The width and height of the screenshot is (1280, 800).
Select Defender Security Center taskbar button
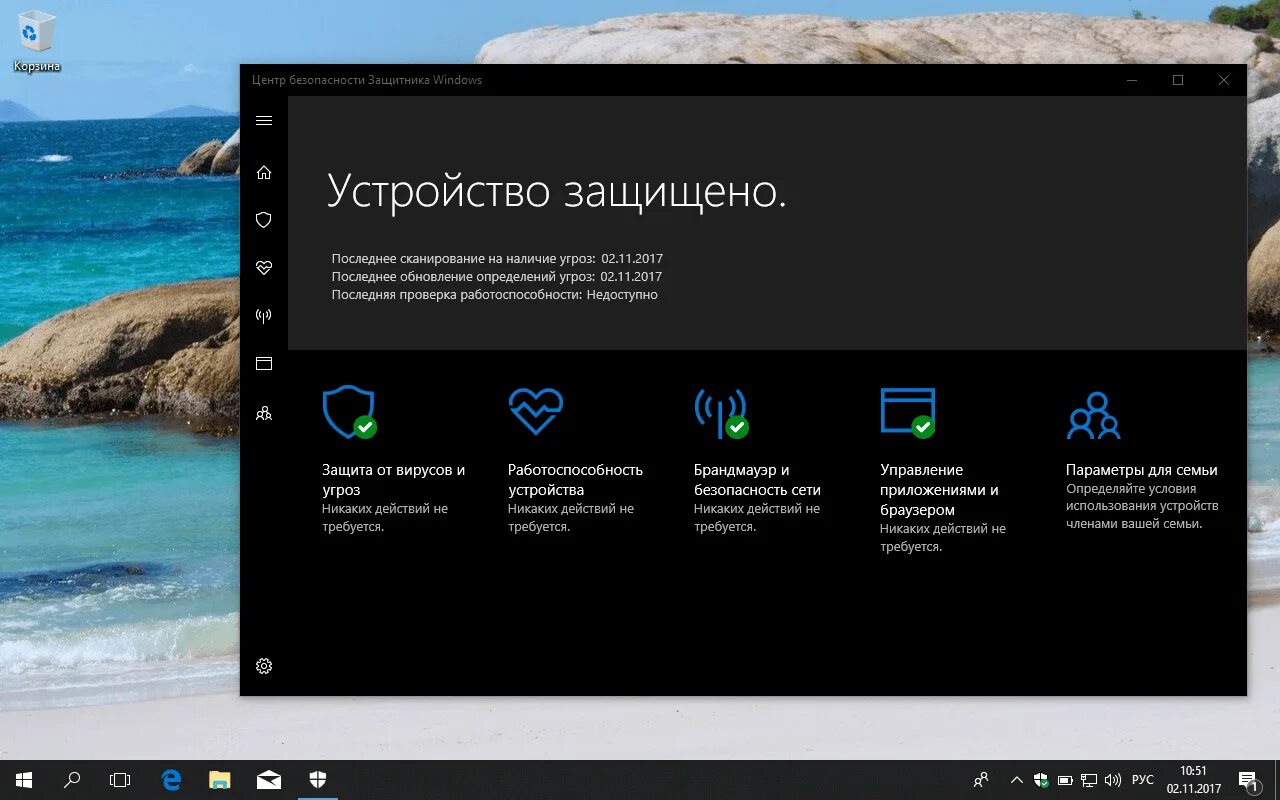317,780
